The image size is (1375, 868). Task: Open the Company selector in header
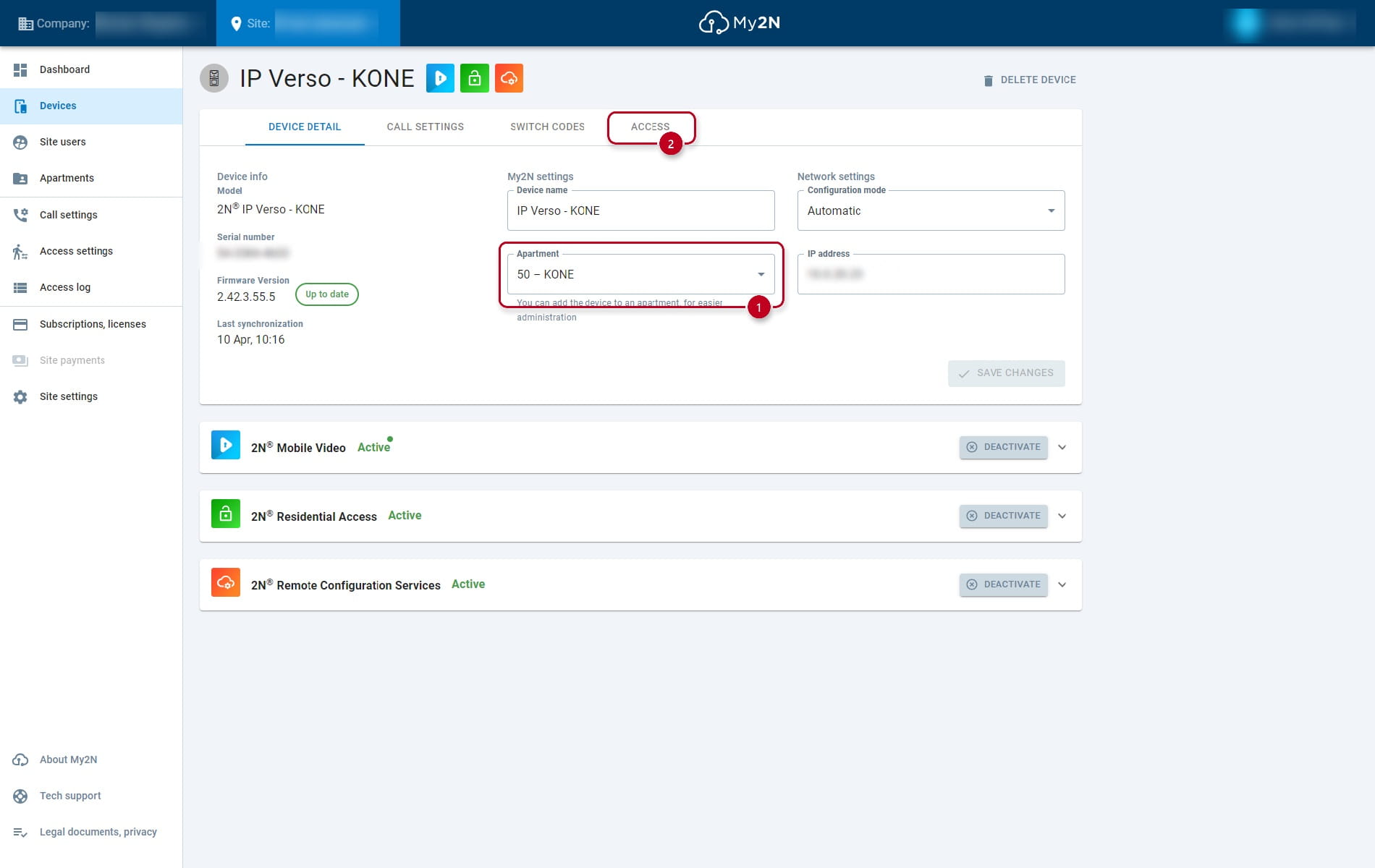coord(109,23)
